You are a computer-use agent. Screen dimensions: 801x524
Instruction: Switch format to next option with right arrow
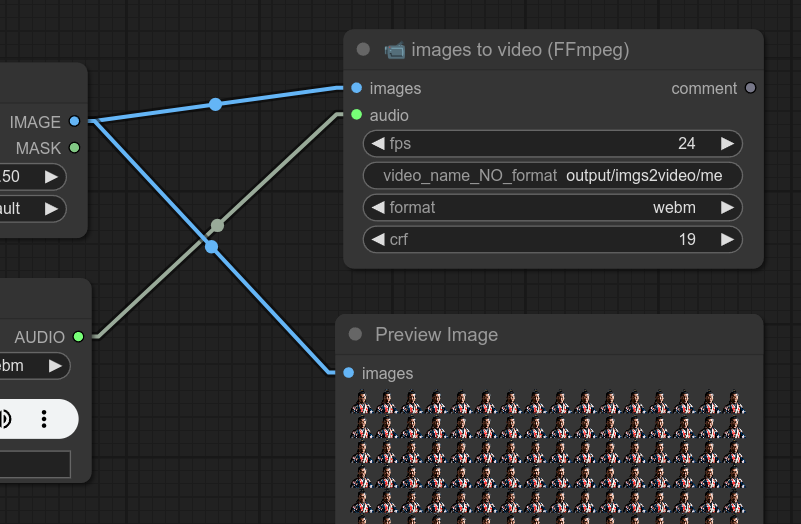pos(727,208)
